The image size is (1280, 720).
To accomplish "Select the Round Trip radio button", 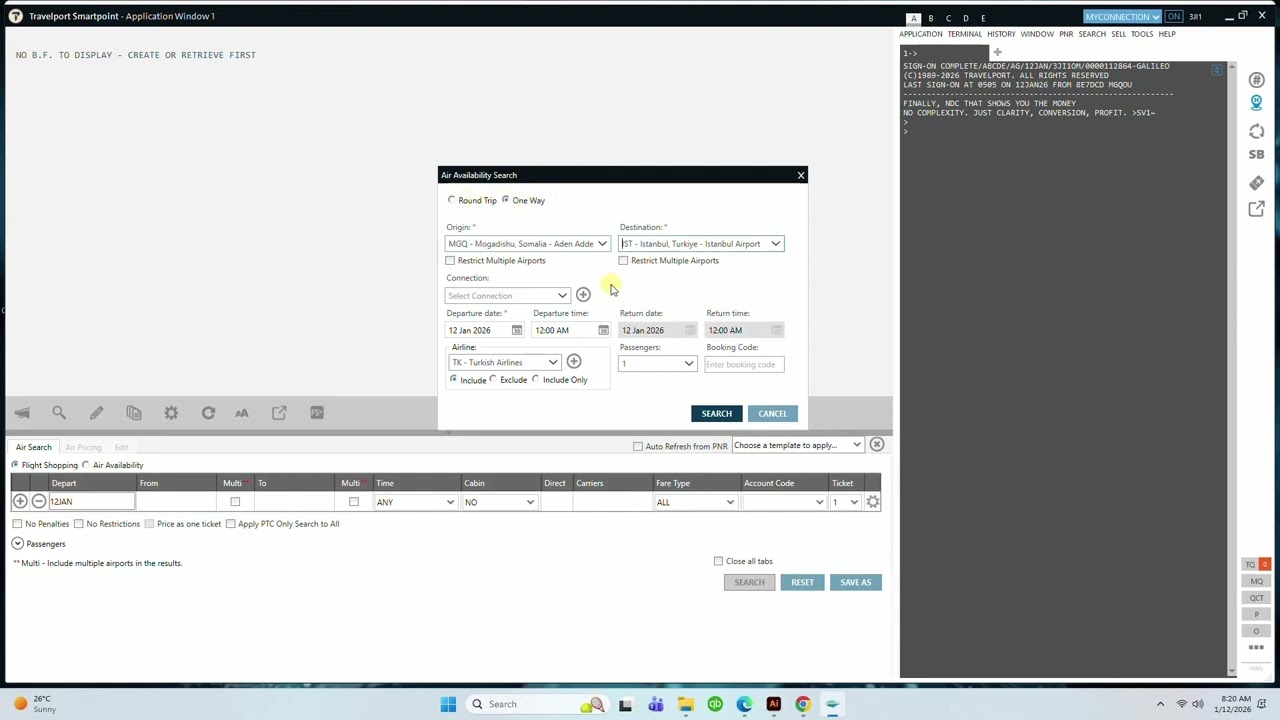I will coord(452,200).
